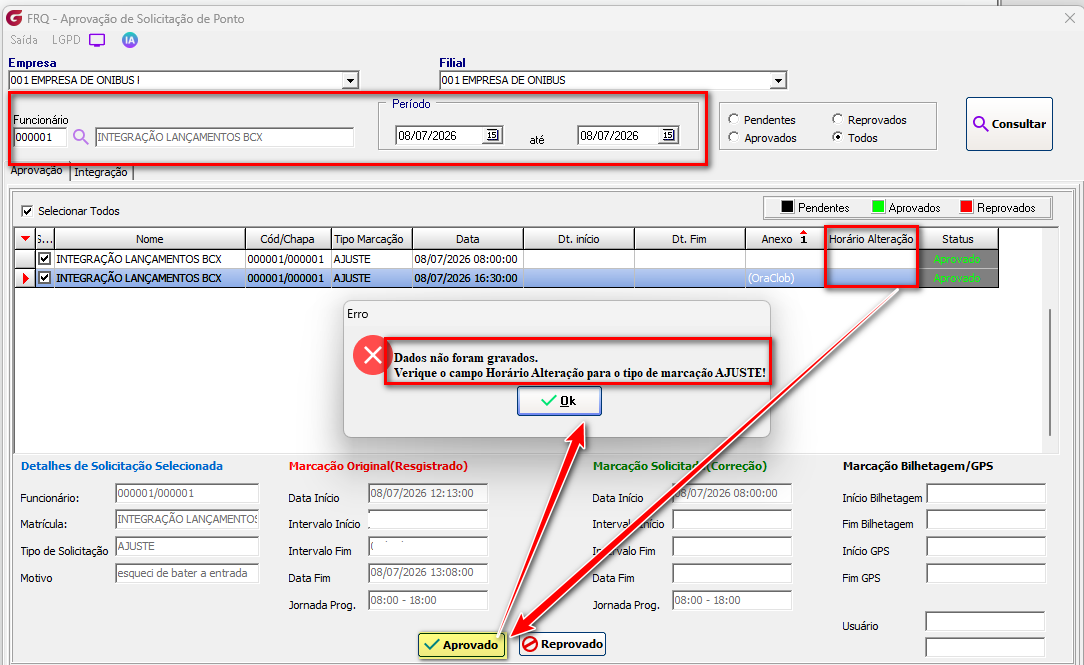Viewport: 1084px width, 665px height.
Task: Click the Fim Bilhetagem field
Action: click(986, 520)
